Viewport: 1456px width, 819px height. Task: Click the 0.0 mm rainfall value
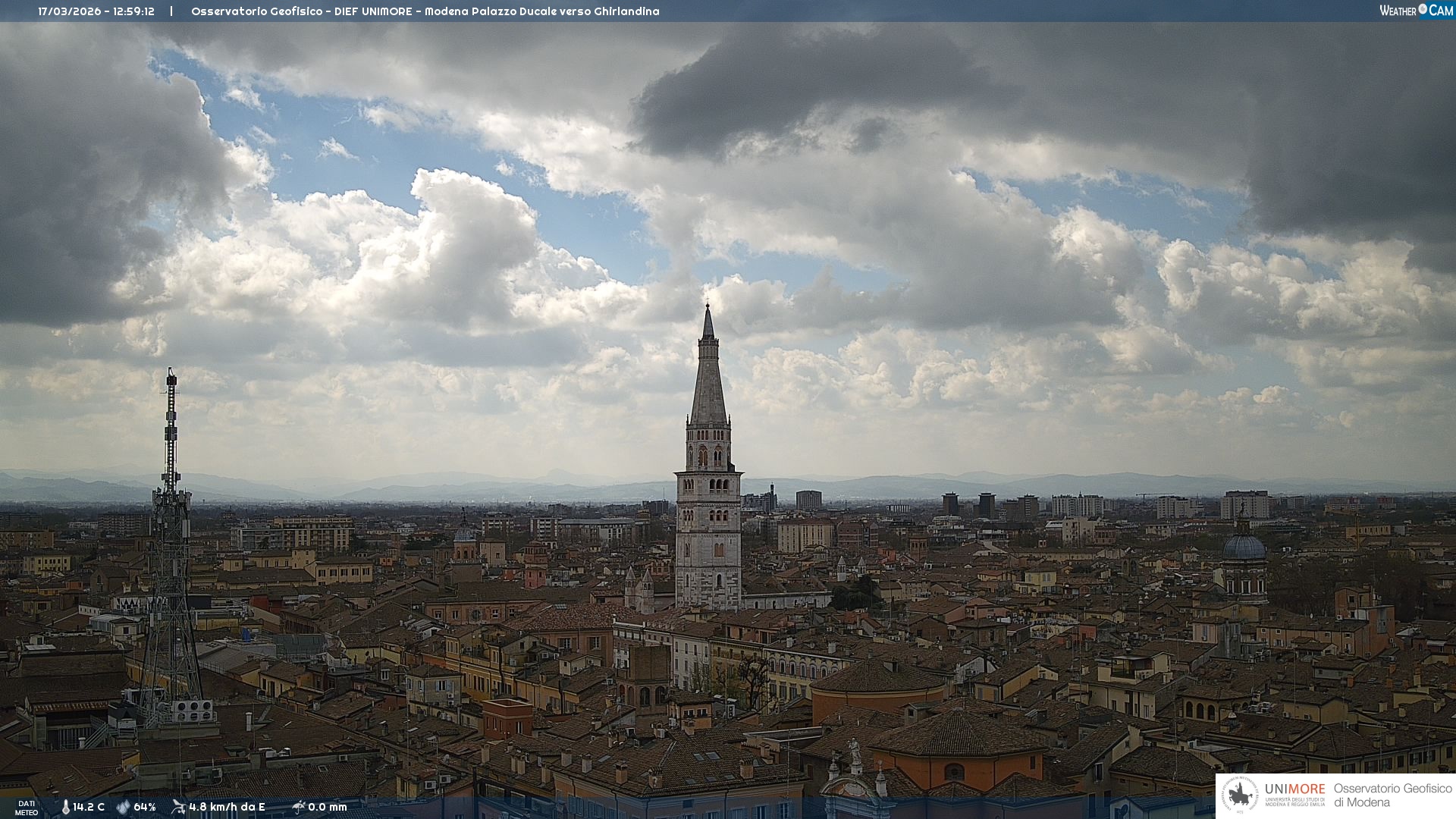coord(328,807)
